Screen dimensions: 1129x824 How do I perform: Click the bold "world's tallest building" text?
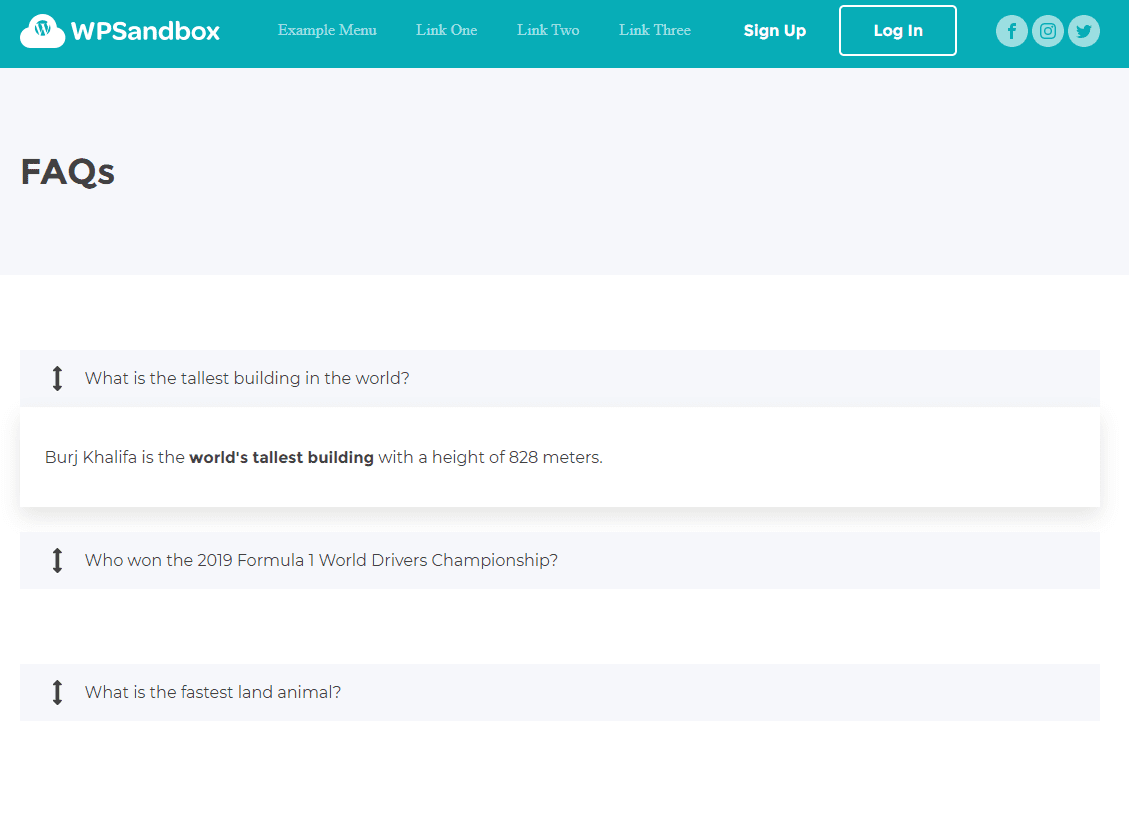point(282,457)
